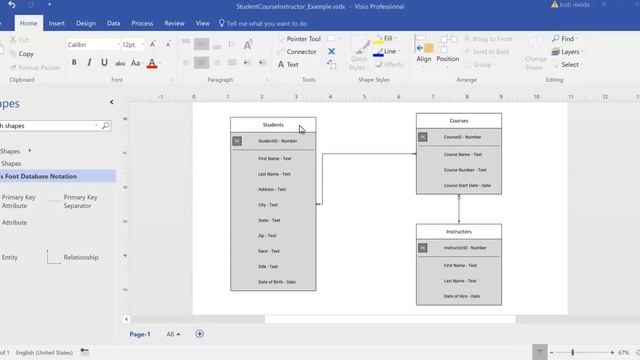This screenshot has width=640, height=360.
Task: Click the Instructors entity header
Action: (459, 231)
